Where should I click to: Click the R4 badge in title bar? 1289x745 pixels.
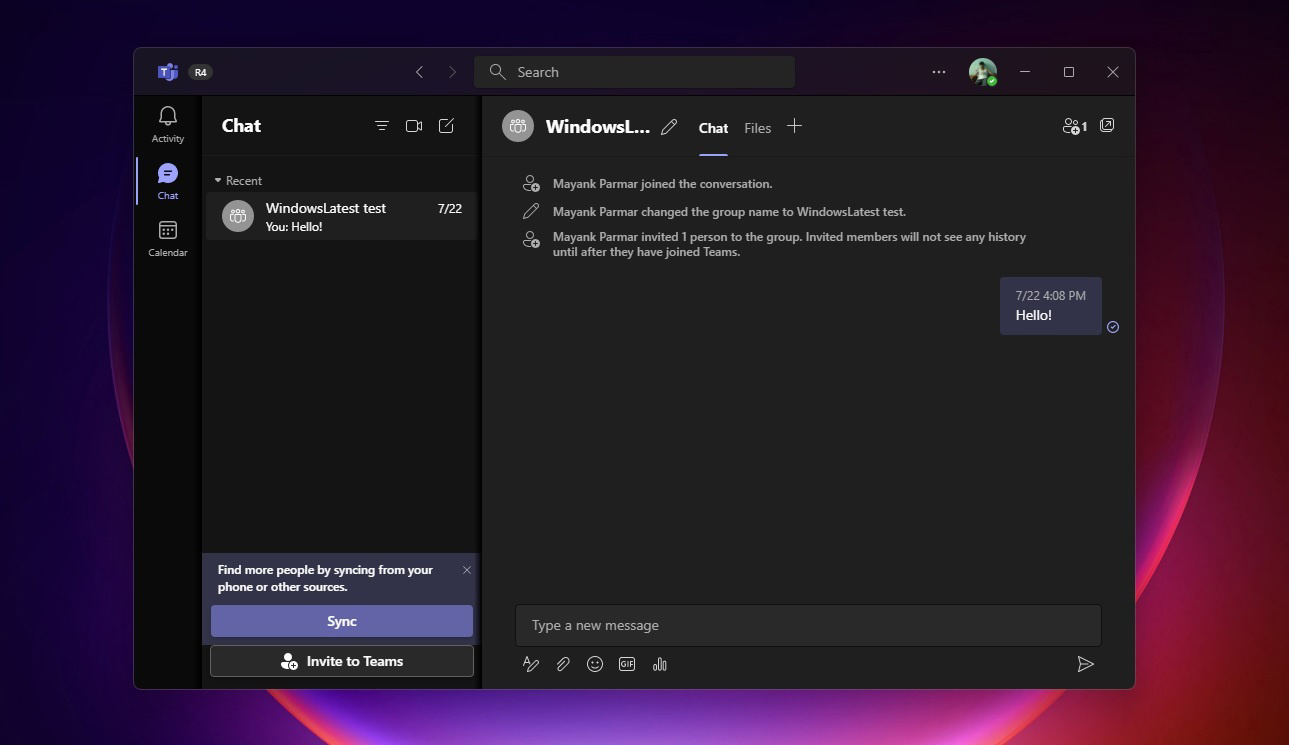click(201, 72)
